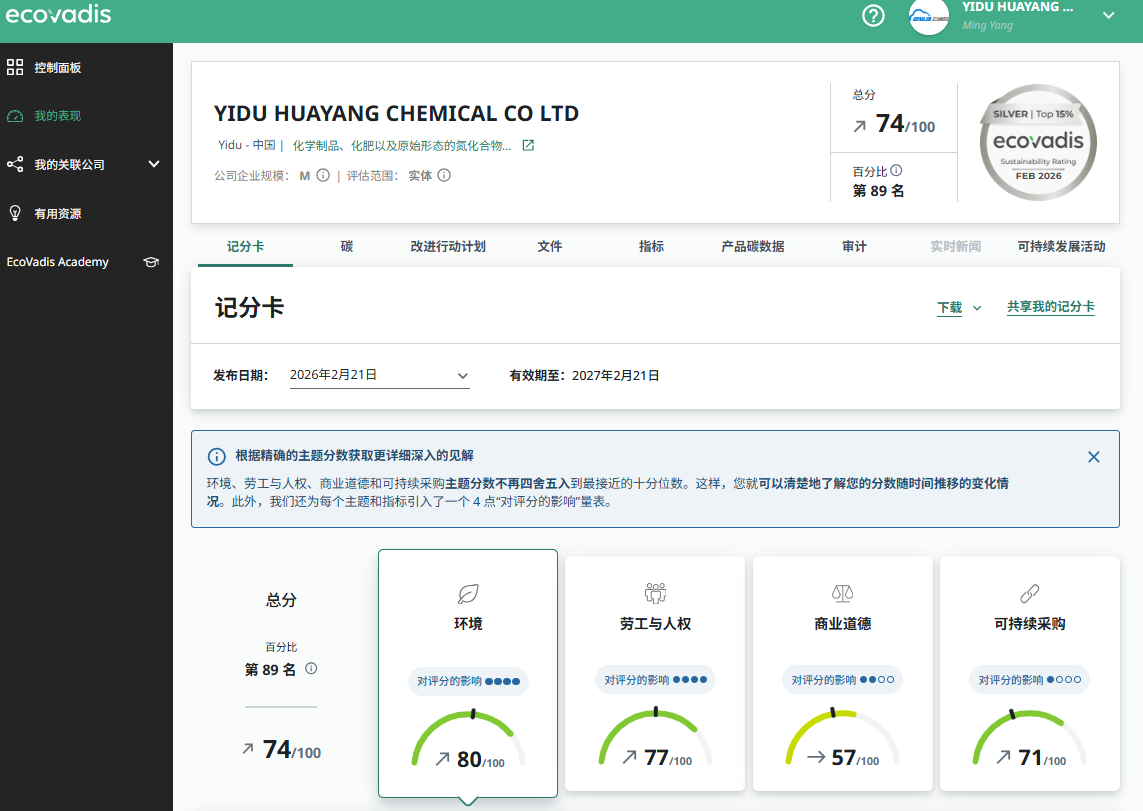Click the 商业道德 scales icon

(x=841, y=594)
